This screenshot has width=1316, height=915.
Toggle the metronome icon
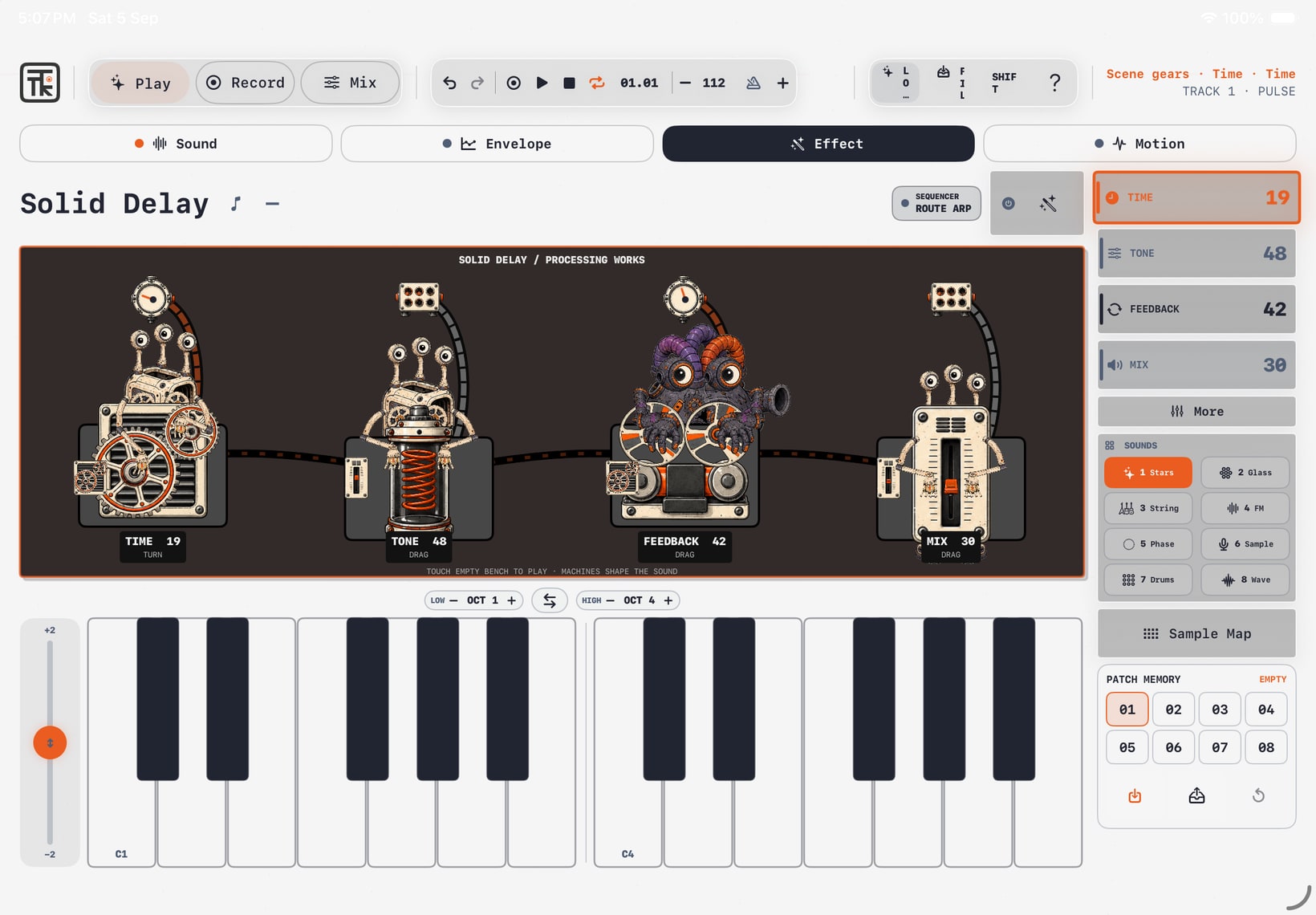click(753, 83)
